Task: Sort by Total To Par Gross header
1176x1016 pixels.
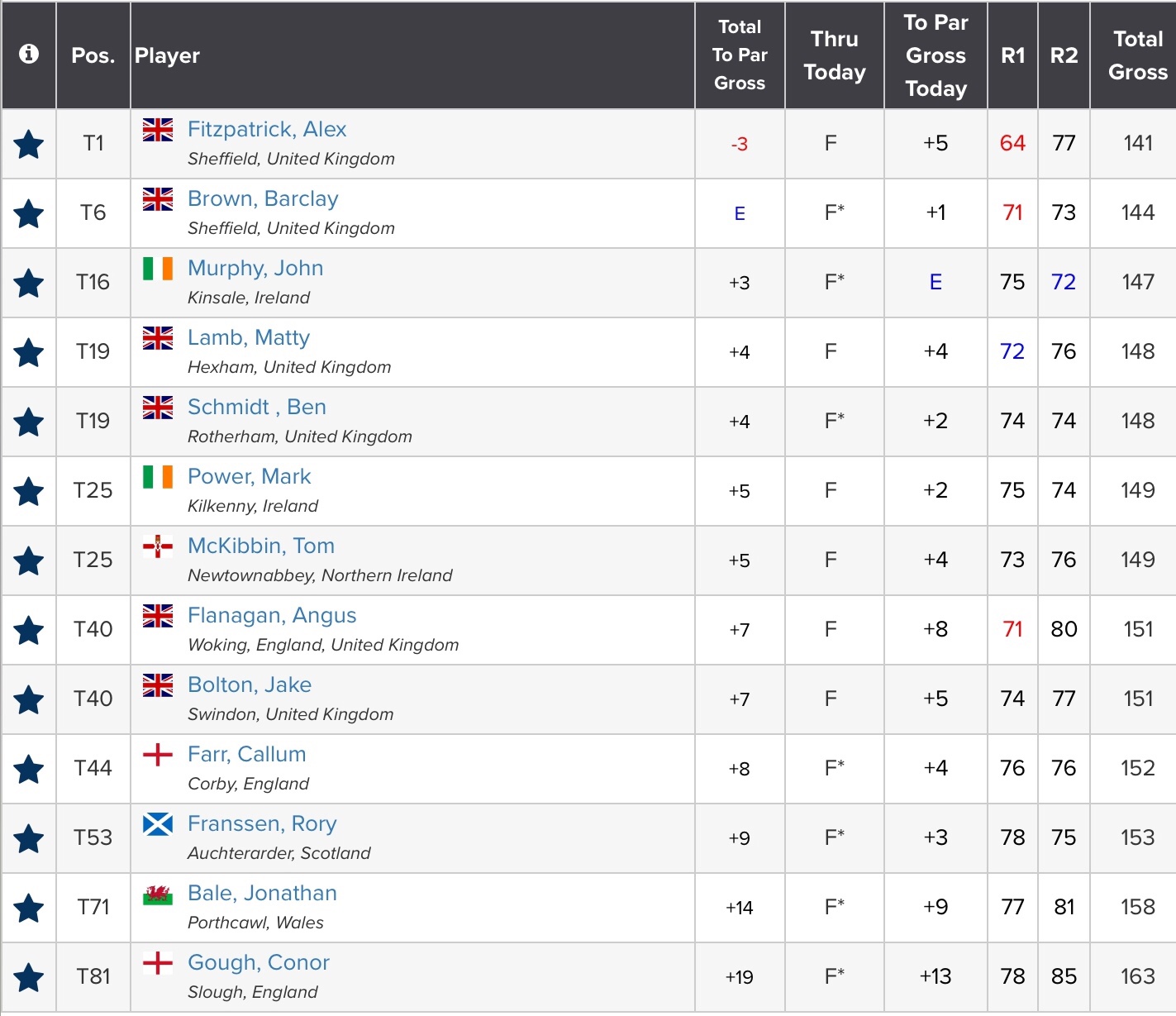Action: tap(740, 55)
